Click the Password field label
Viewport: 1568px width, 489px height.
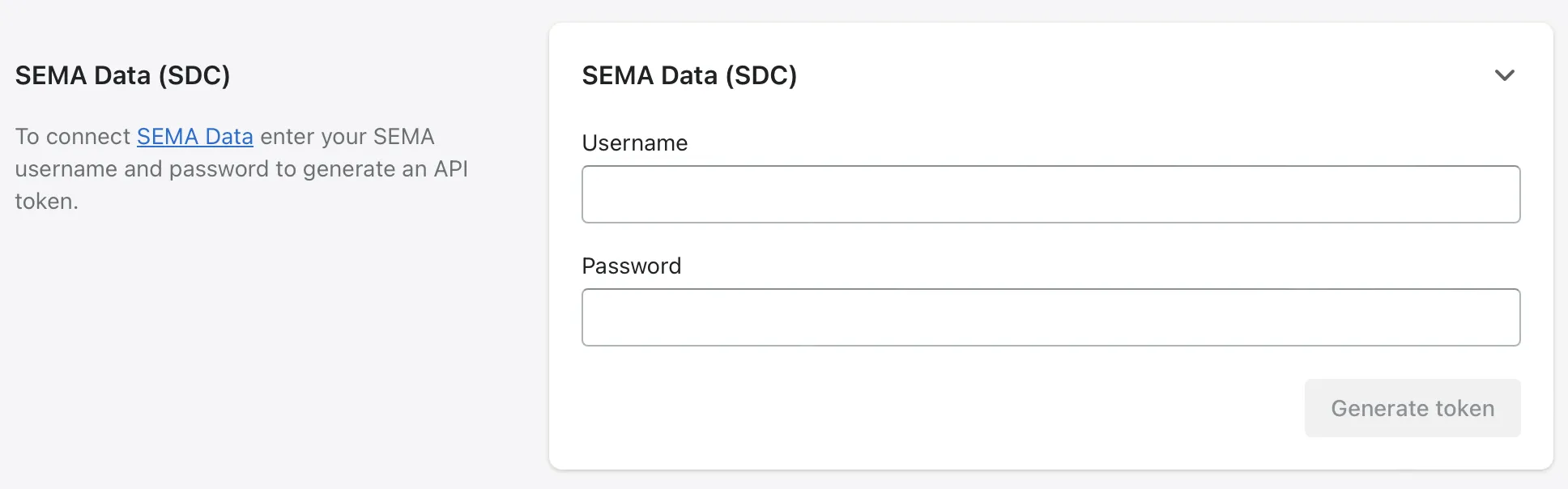coord(631,266)
